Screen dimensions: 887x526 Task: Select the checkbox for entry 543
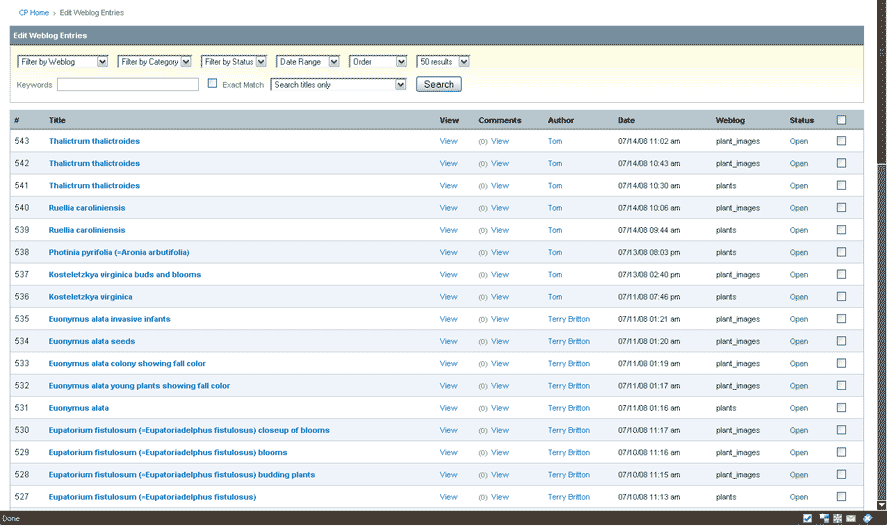841,141
